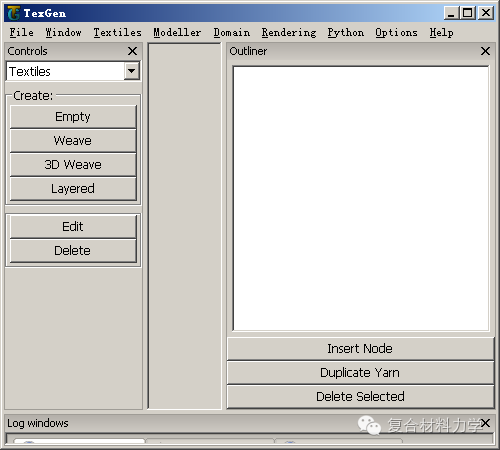500x450 pixels.
Task: Open the Python menu
Action: point(346,32)
